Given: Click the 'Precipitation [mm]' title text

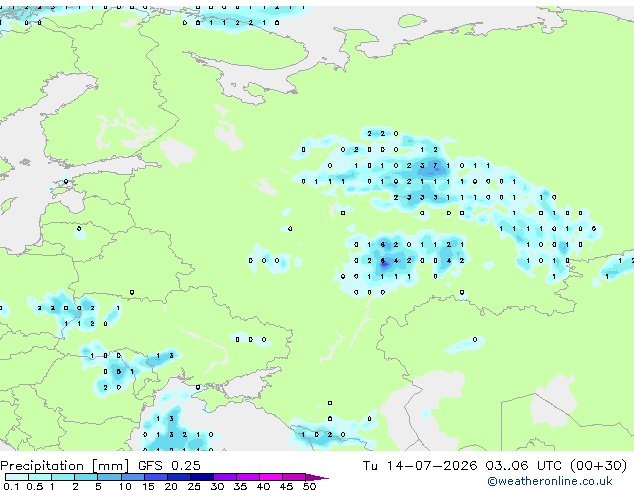Looking at the screenshot, I should pyautogui.click(x=65, y=466).
